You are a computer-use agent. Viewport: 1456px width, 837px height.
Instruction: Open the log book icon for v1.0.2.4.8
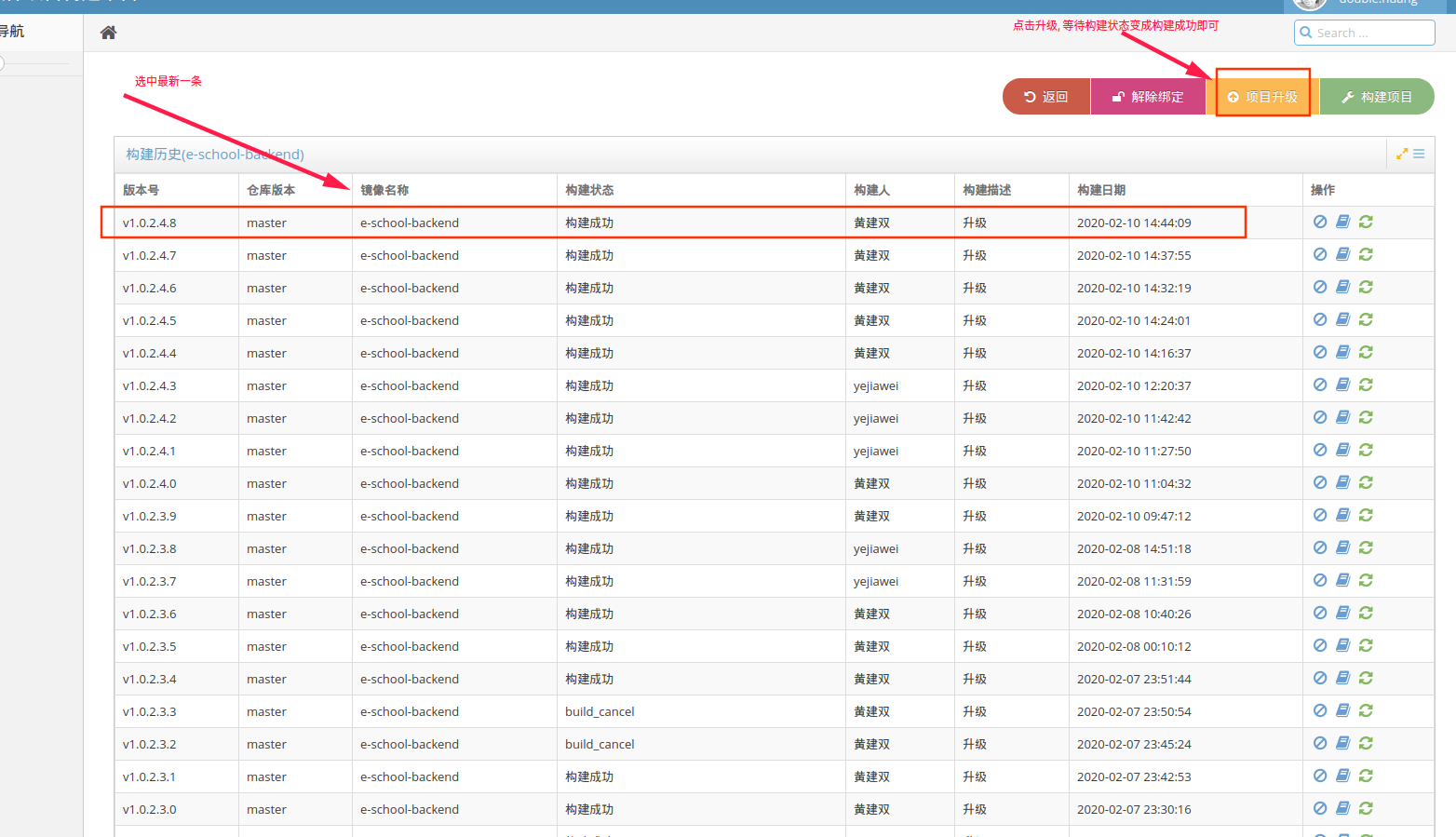(x=1342, y=222)
